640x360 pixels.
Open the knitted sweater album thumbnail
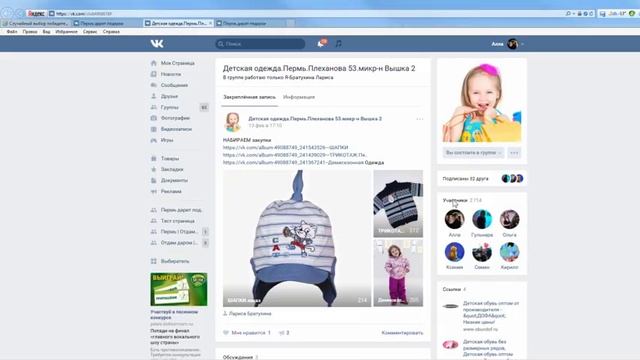click(x=398, y=204)
